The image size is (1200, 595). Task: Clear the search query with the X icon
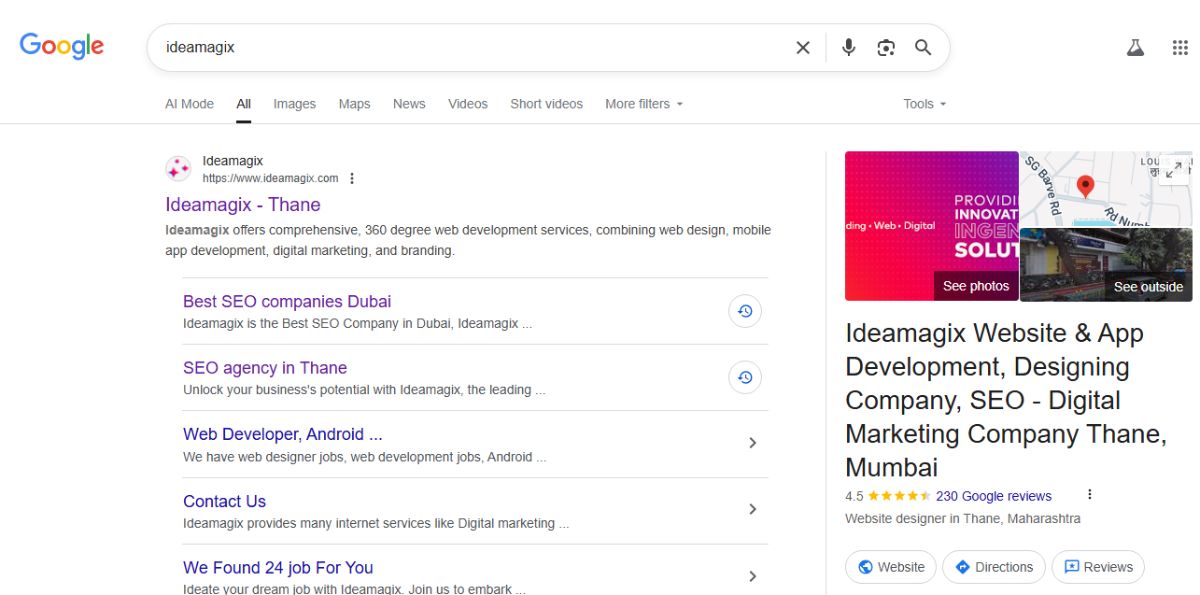(x=803, y=46)
